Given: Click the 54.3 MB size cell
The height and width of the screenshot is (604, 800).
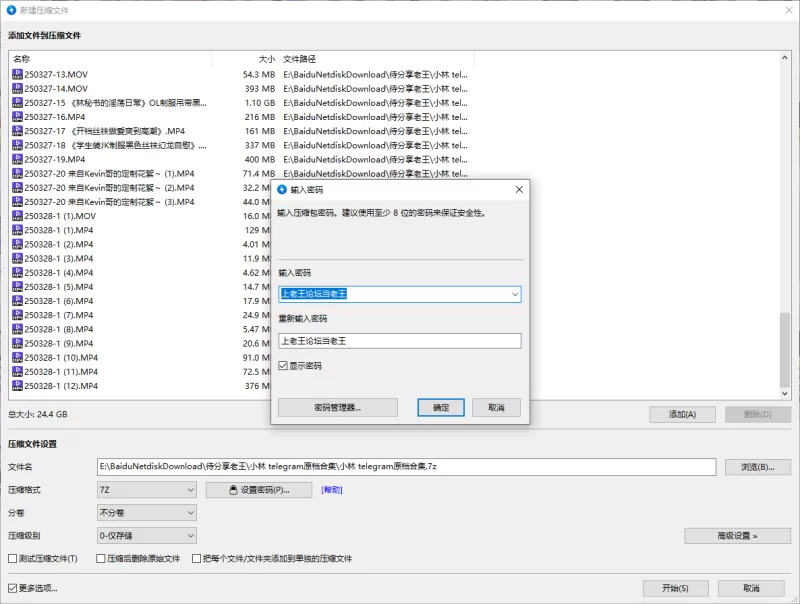Looking at the screenshot, I should point(259,74).
